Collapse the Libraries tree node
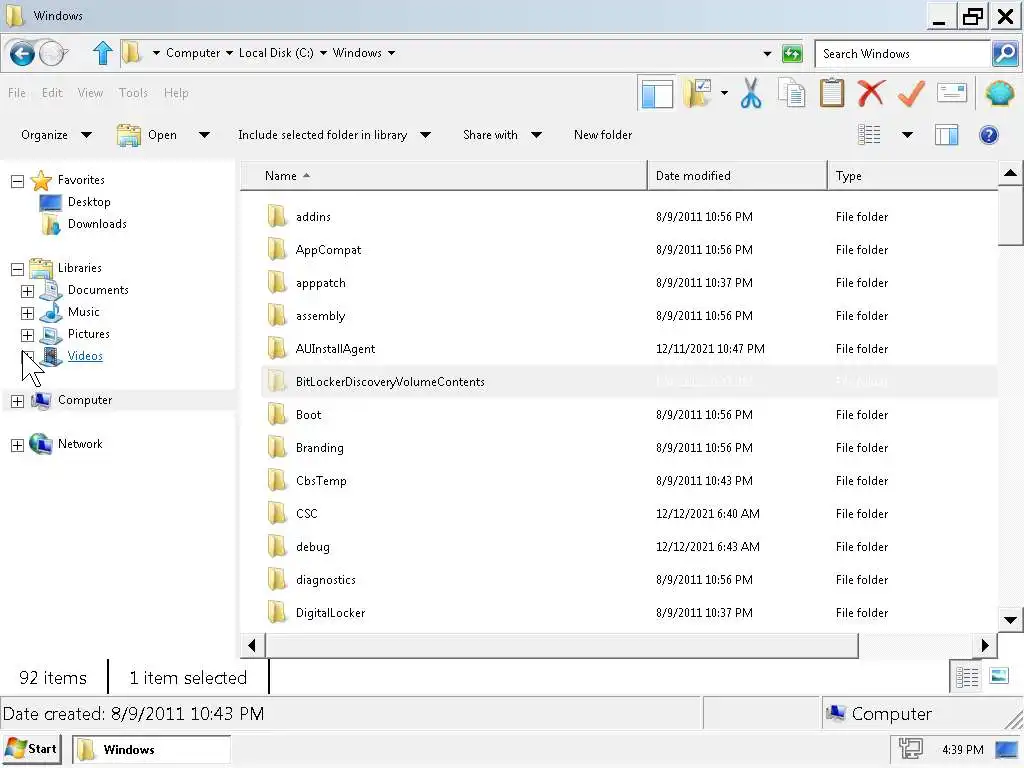 tap(18, 269)
